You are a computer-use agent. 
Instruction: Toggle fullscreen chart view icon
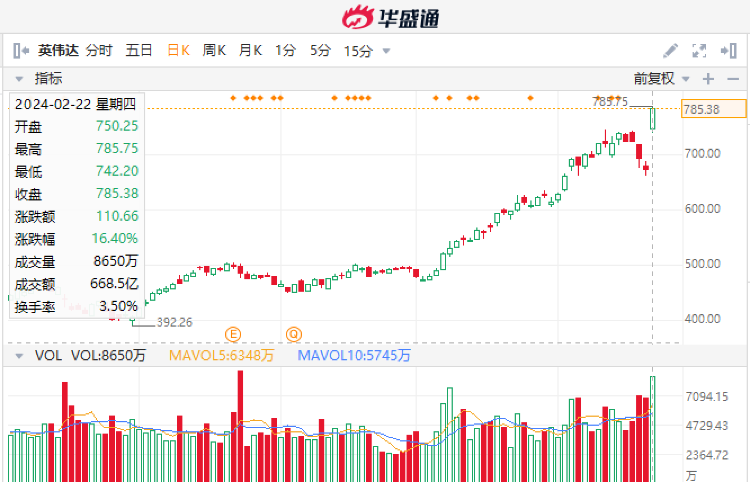click(699, 51)
